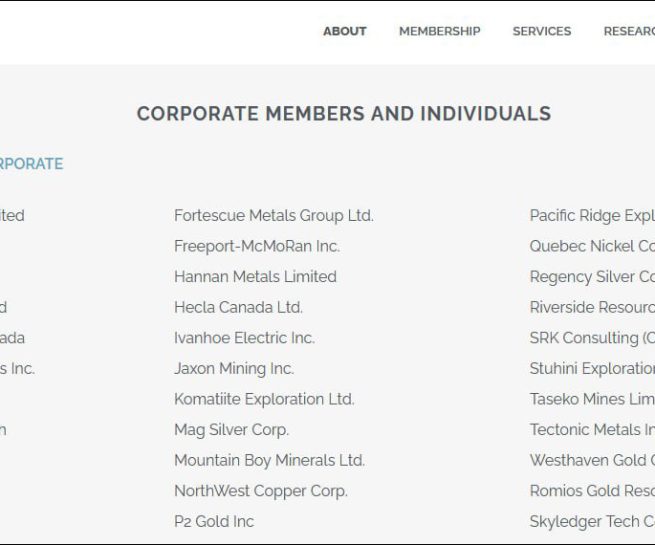
Task: Select the Taseko Mines member entry
Action: click(x=592, y=399)
